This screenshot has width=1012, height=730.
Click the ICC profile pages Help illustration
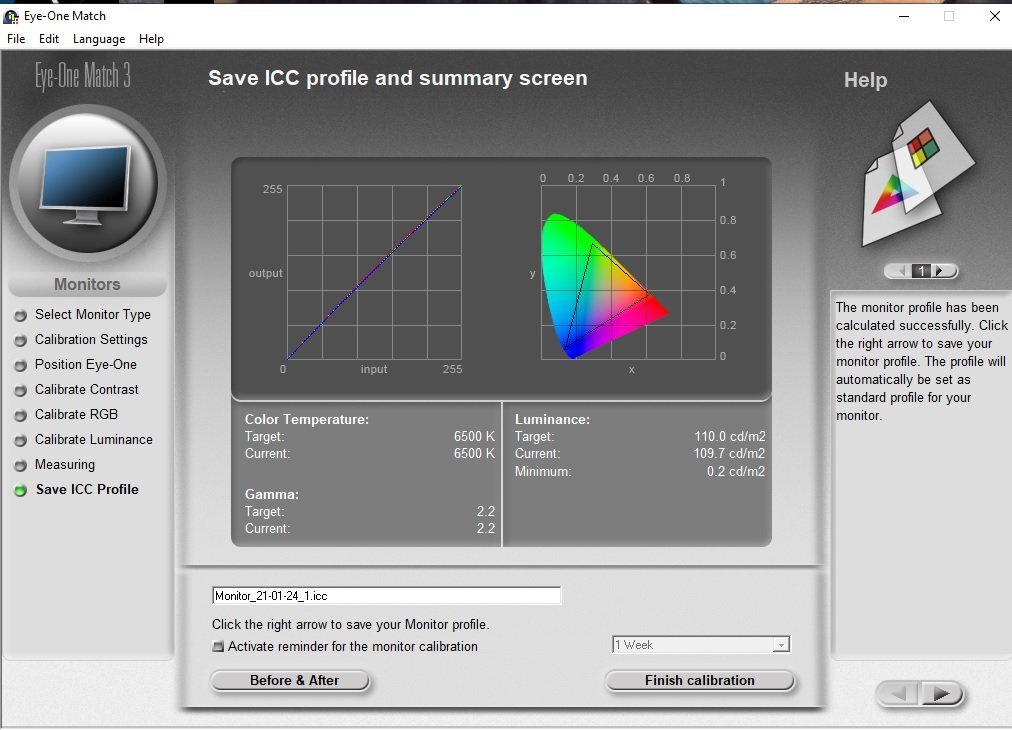coord(918,174)
